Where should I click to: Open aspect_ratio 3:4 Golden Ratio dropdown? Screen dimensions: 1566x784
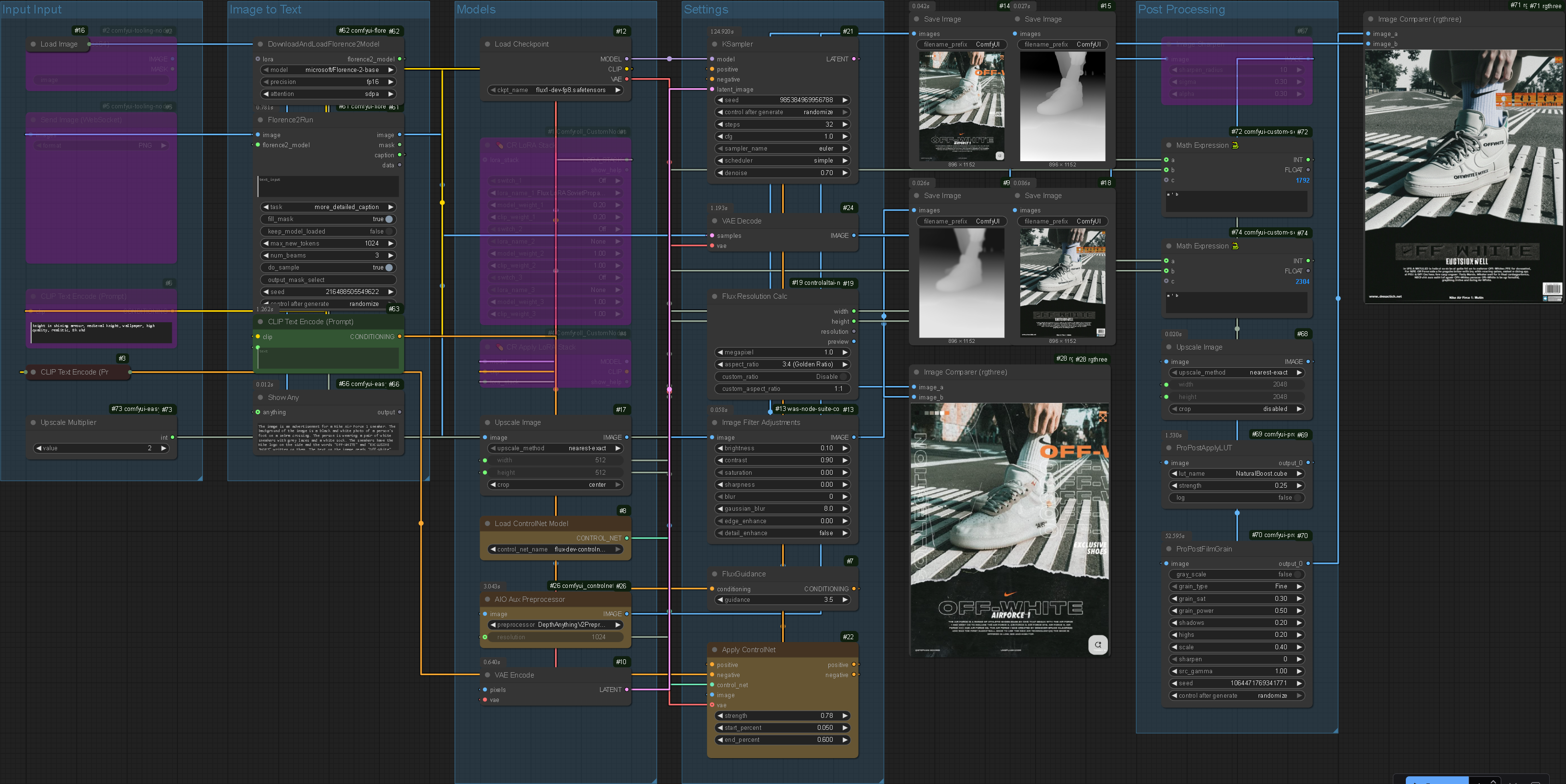tap(781, 364)
